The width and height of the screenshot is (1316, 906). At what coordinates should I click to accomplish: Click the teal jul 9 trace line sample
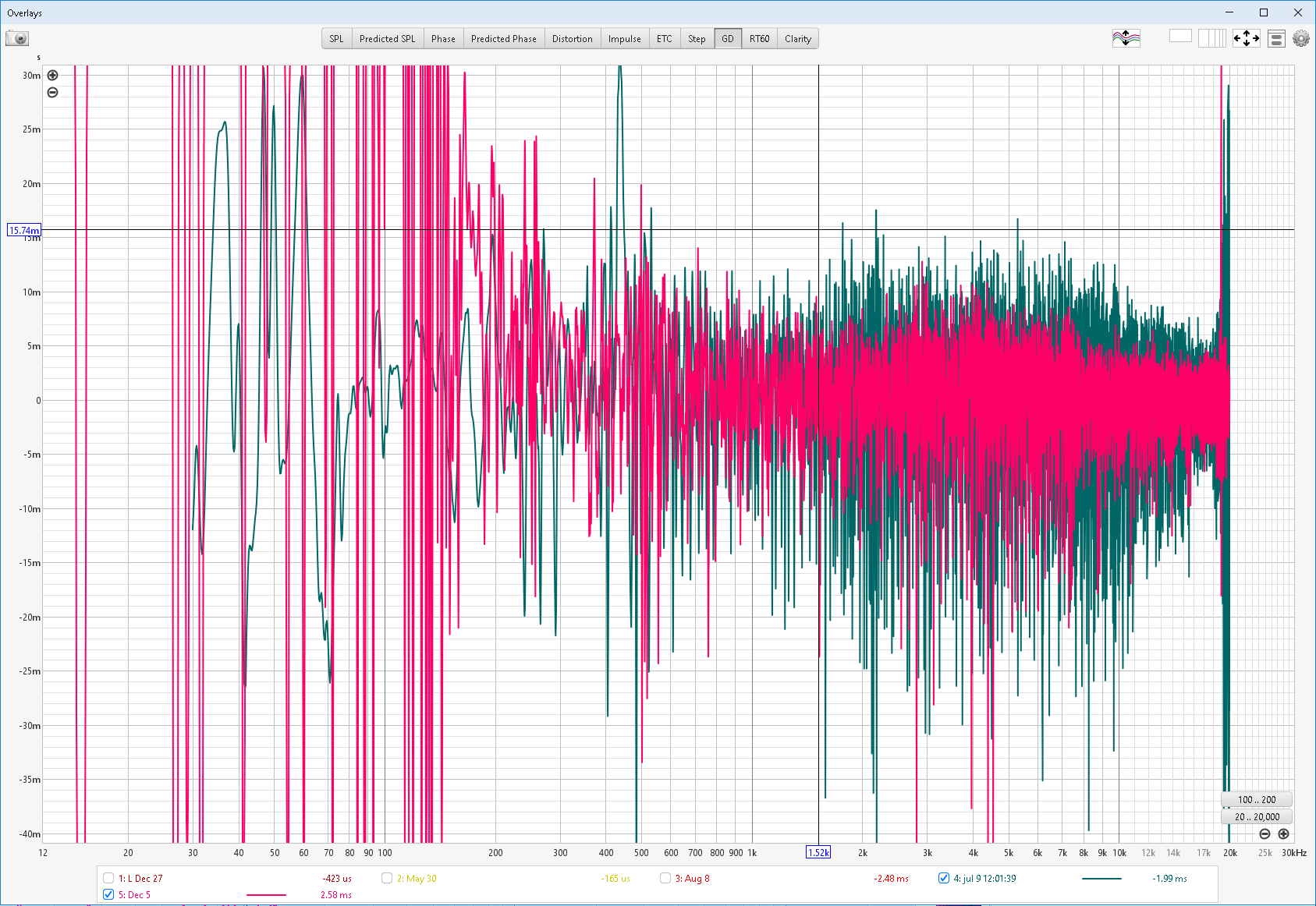point(1101,879)
